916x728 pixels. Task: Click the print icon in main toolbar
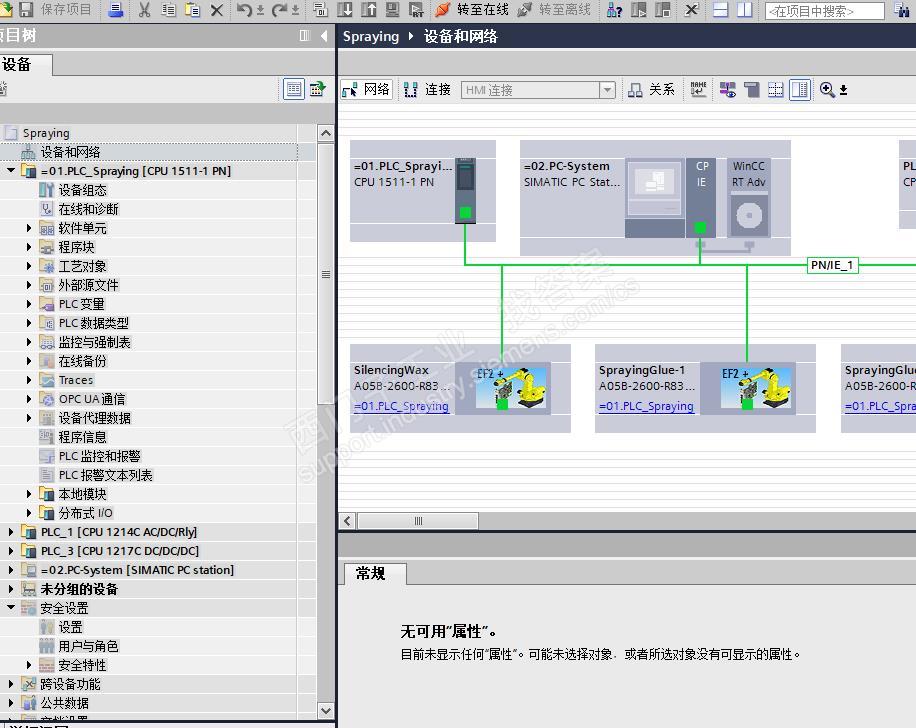point(116,10)
